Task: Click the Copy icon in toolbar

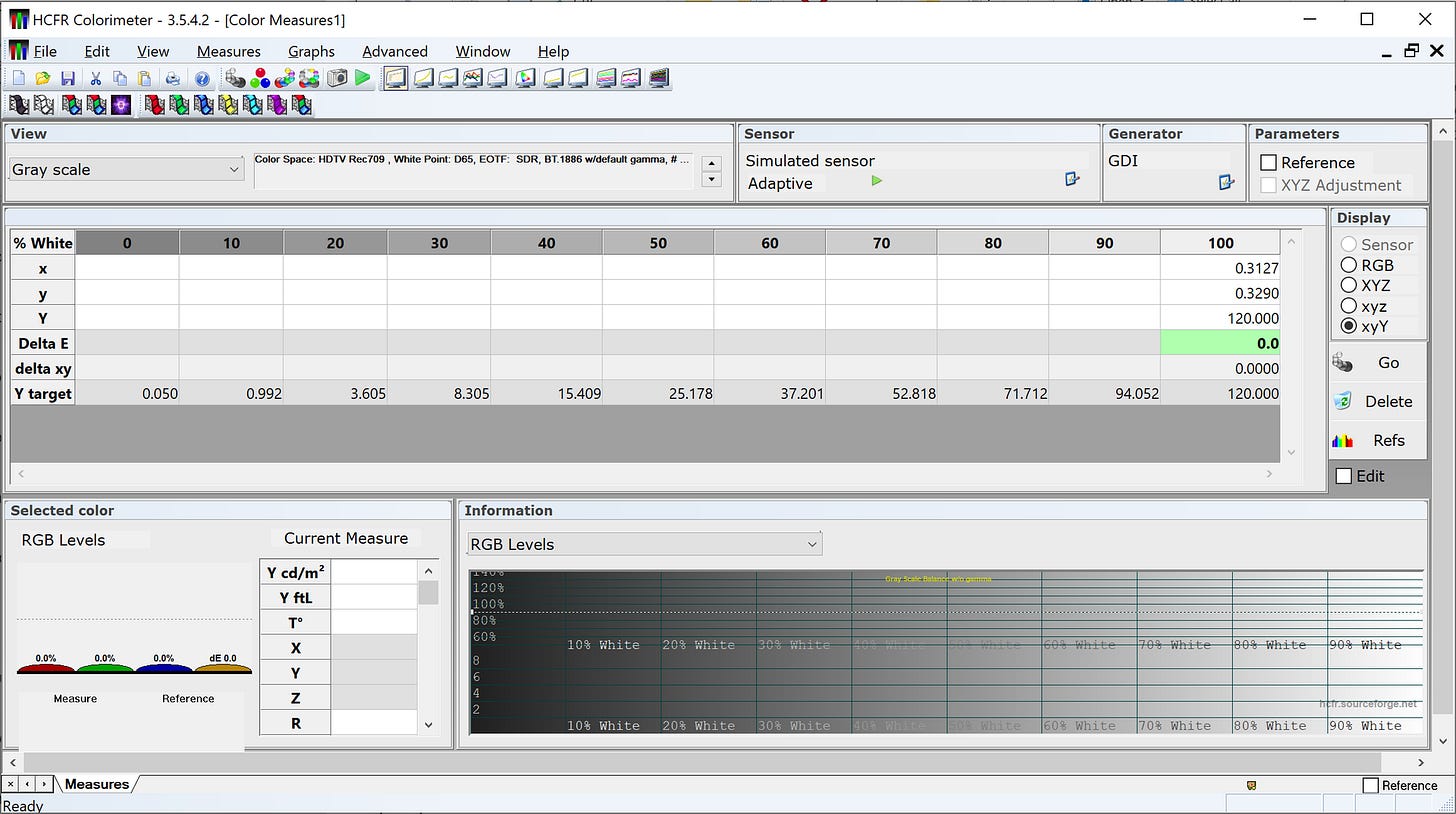Action: pyautogui.click(x=120, y=78)
